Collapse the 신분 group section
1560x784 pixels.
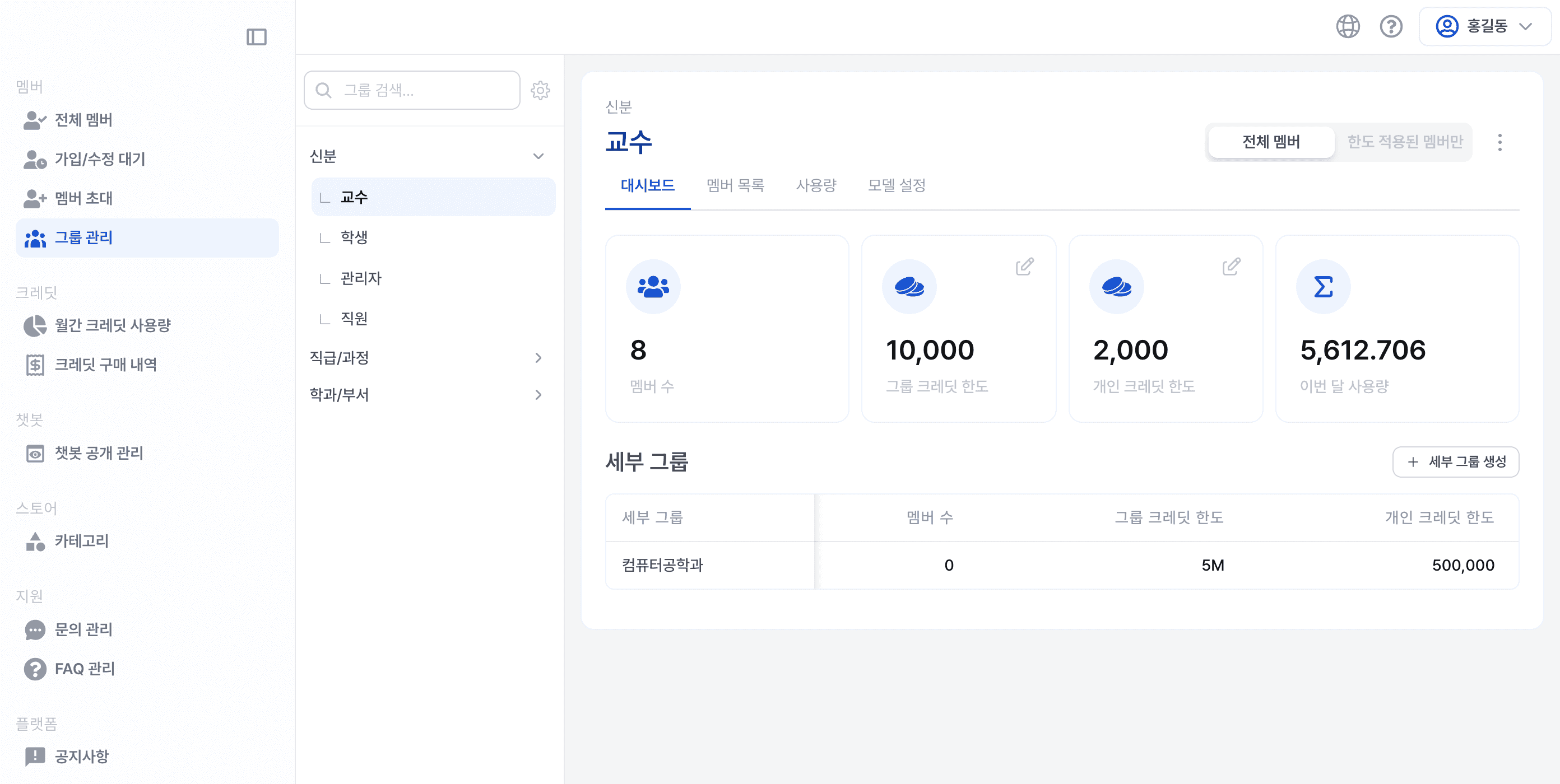(x=538, y=156)
